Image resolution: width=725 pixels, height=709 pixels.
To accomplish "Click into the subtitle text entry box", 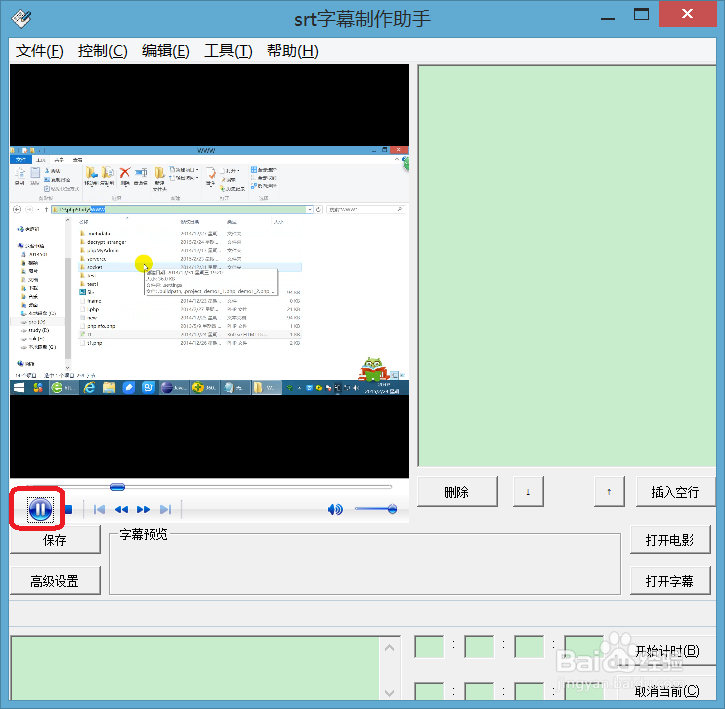I will coord(195,668).
